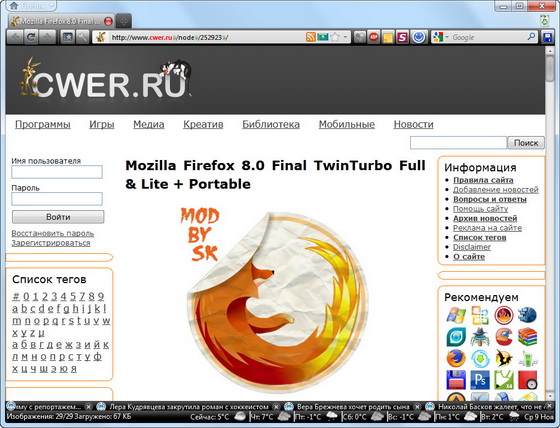
Task: Close the Вера Брежнева news ticker item
Action: tap(417, 407)
